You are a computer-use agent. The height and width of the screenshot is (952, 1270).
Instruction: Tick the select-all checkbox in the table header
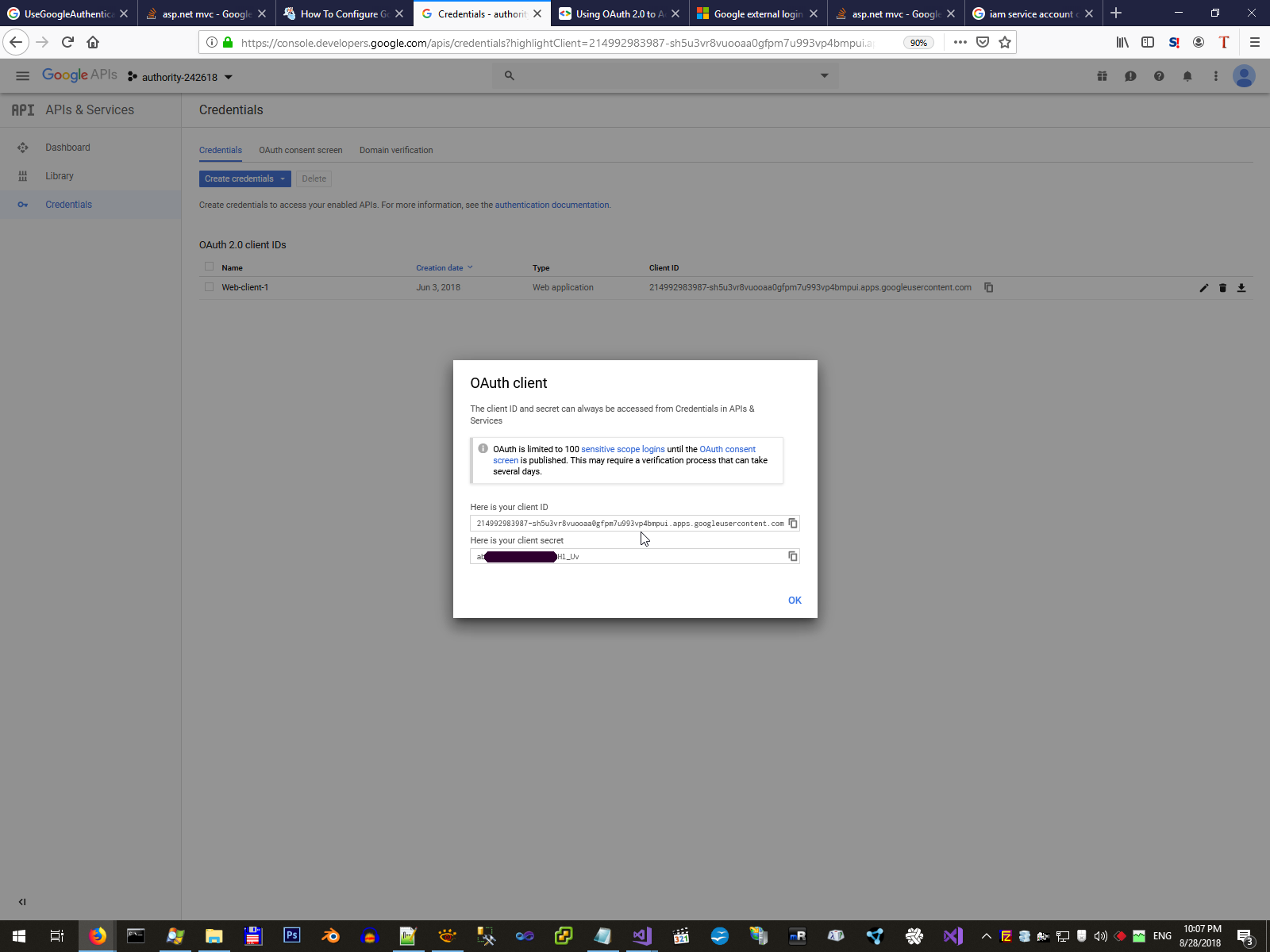tap(209, 267)
